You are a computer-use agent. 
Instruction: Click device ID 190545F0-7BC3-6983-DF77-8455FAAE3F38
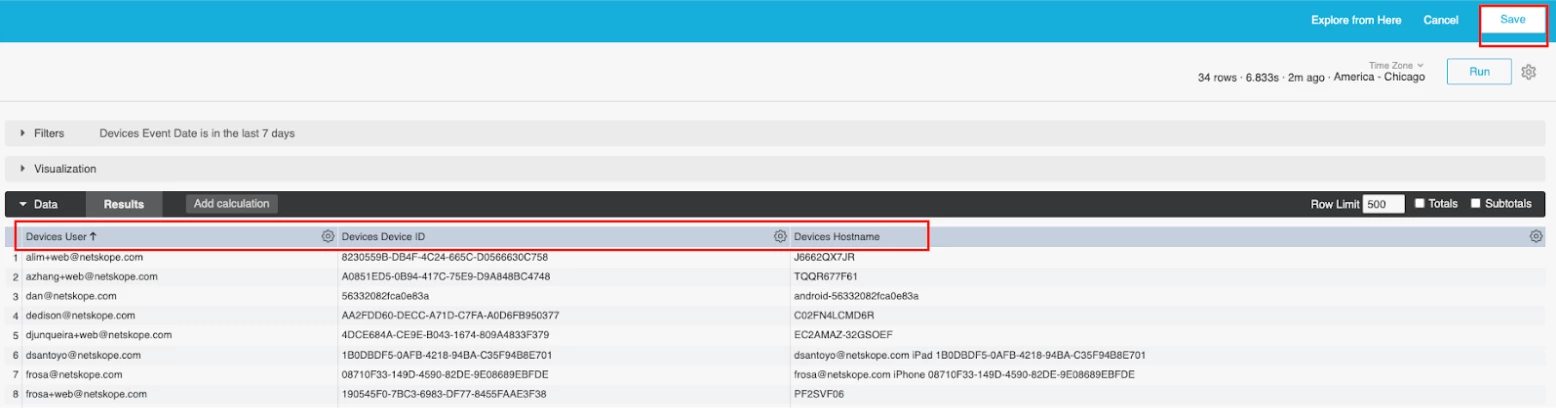(443, 393)
